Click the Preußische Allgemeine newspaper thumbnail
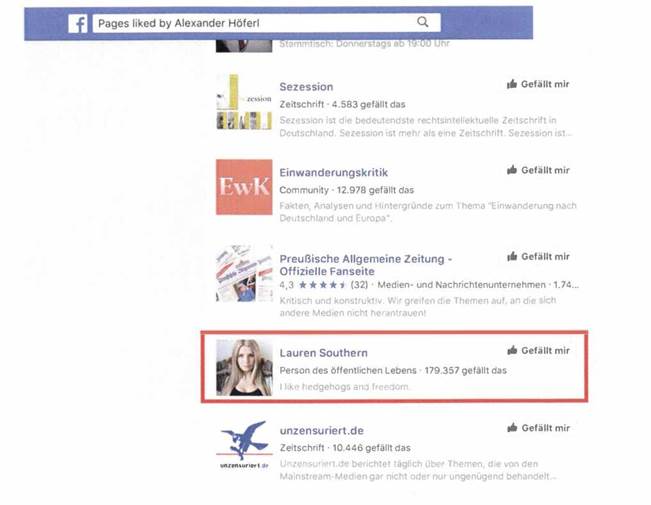Image resolution: width=651 pixels, height=505 pixels. 244,274
